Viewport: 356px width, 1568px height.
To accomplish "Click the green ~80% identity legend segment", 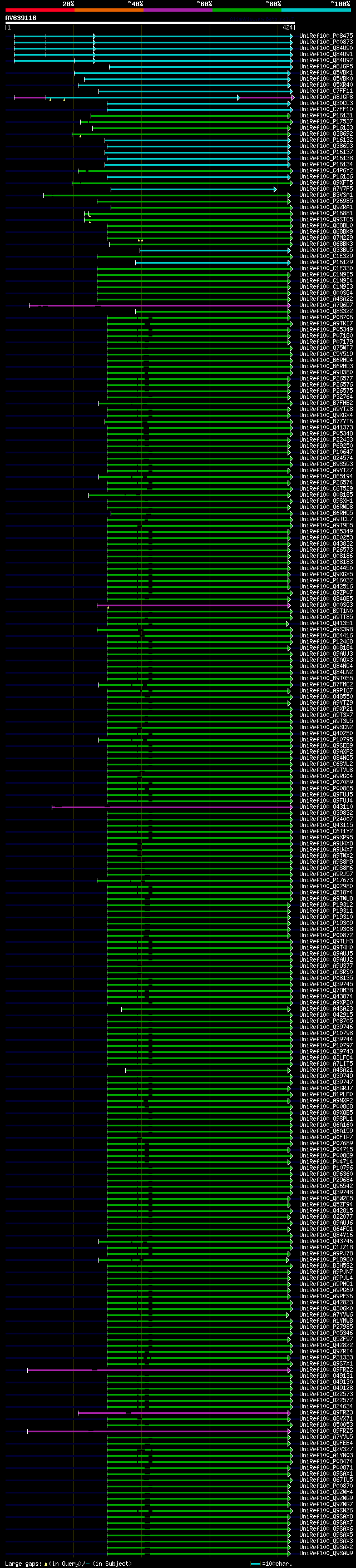I will 247,10.
